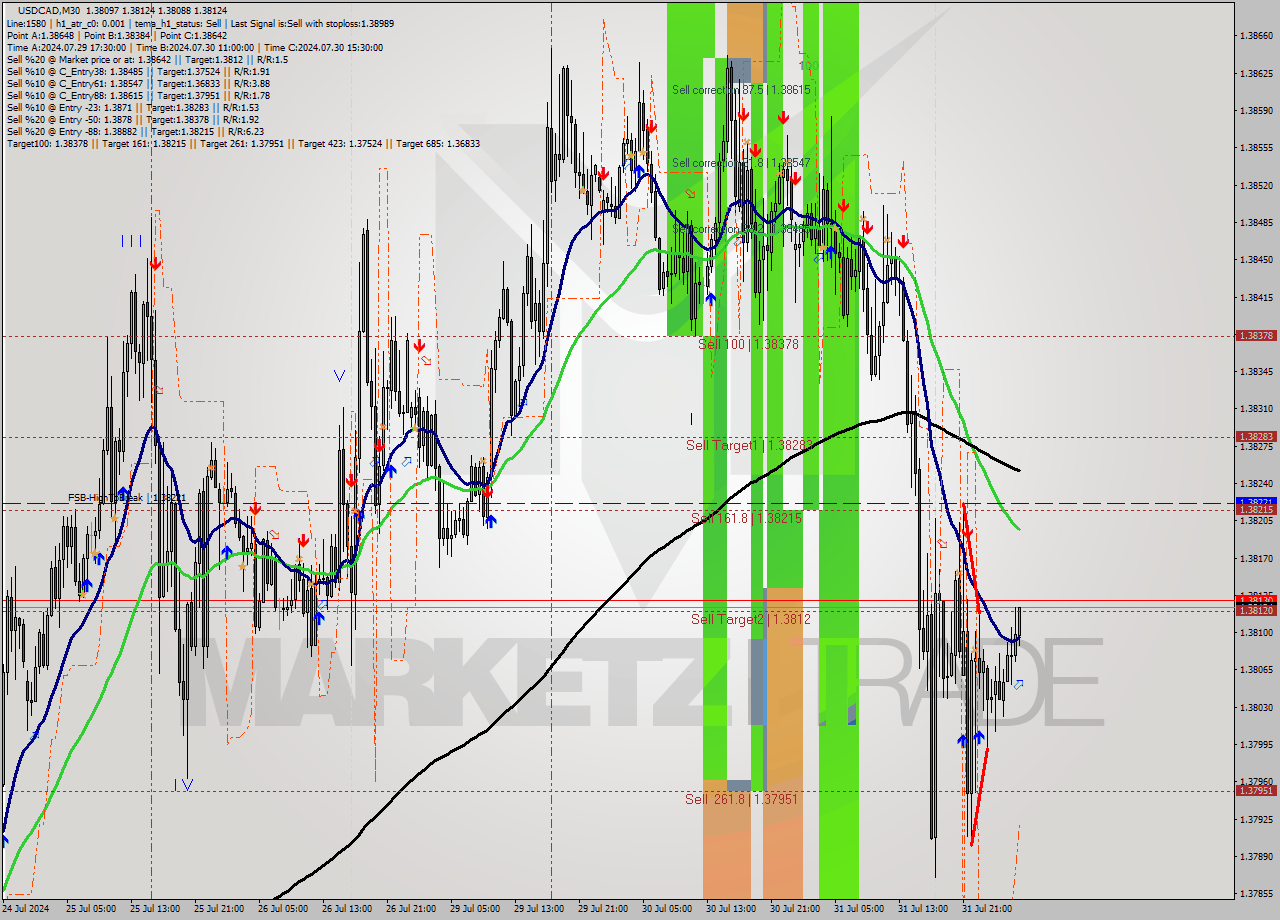Click the red 1.38378 price tag on axis
The width and height of the screenshot is (1280, 920).
coord(1256,336)
